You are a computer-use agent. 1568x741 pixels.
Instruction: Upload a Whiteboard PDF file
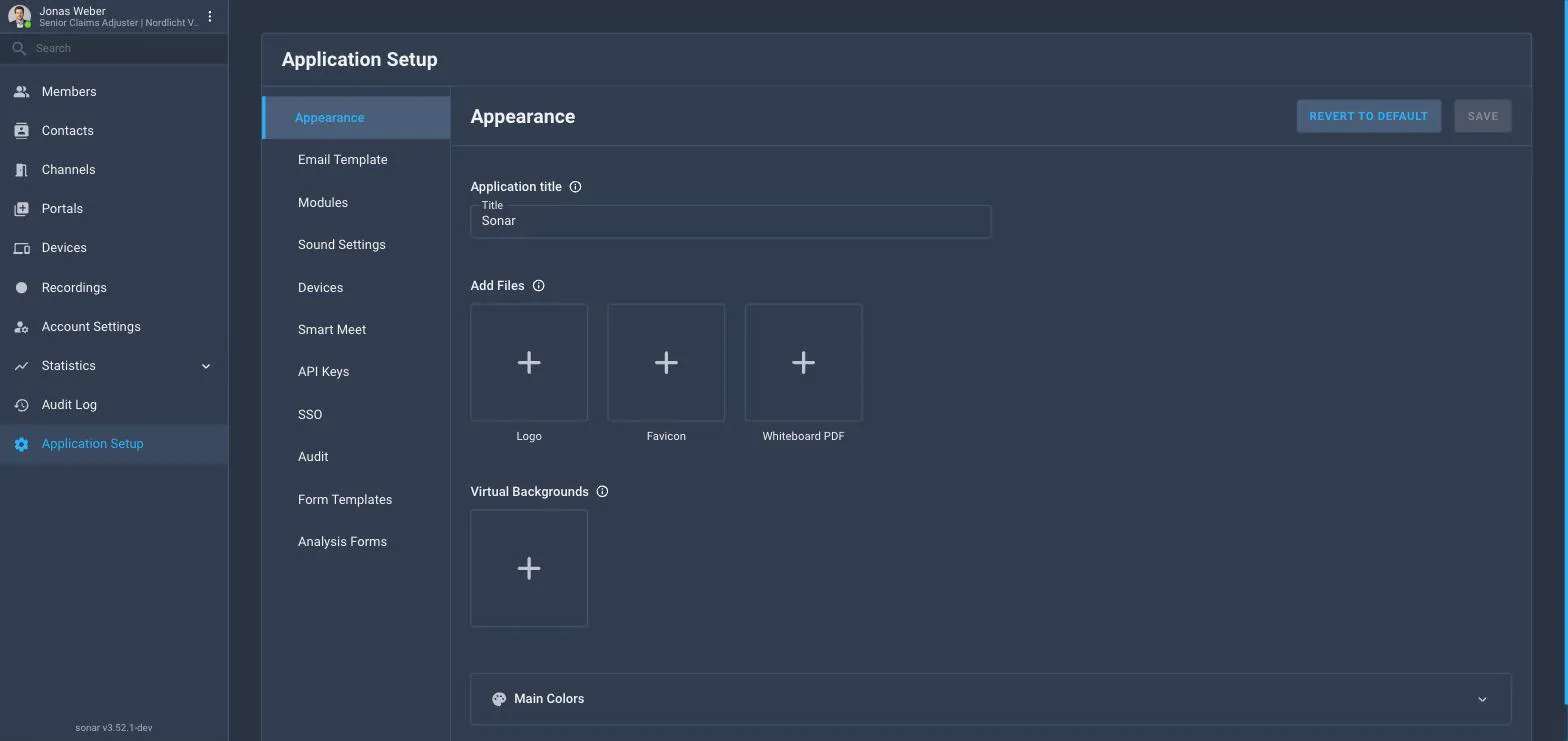(x=803, y=363)
